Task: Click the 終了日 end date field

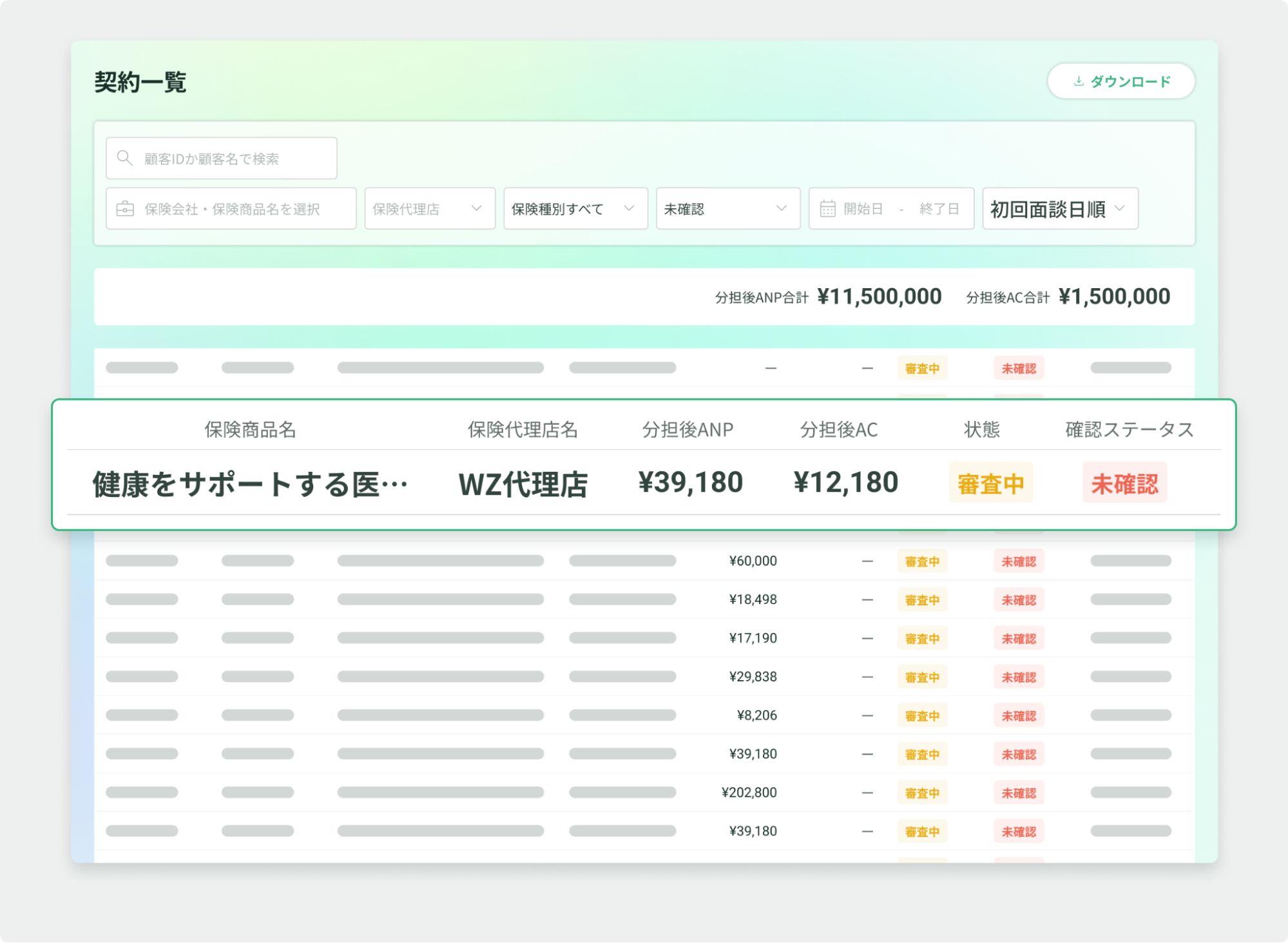Action: click(939, 209)
